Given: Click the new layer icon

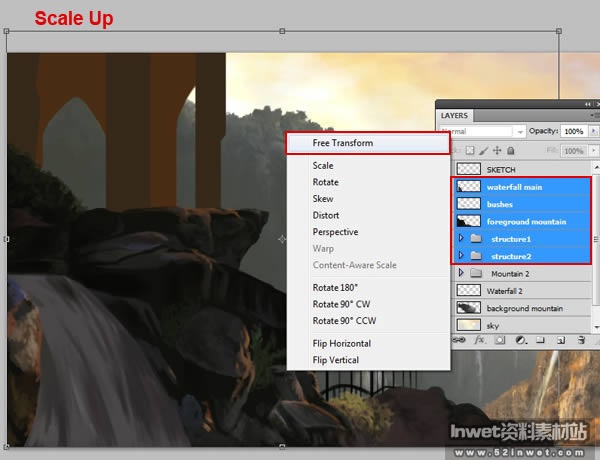Looking at the screenshot, I should pos(561,340).
